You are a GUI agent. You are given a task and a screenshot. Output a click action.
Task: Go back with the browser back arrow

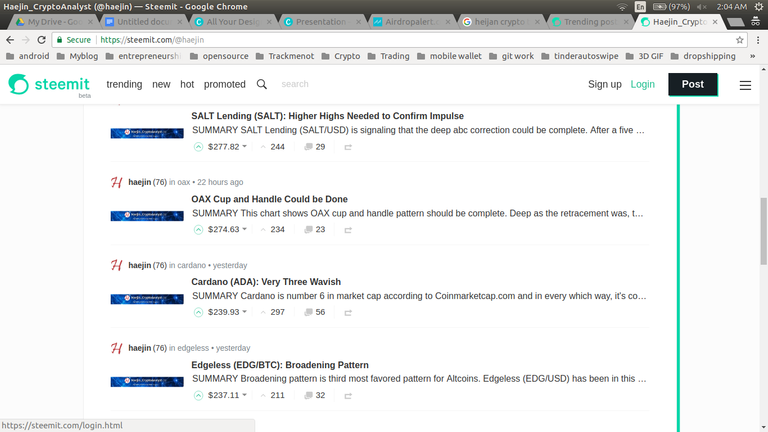click(10, 40)
